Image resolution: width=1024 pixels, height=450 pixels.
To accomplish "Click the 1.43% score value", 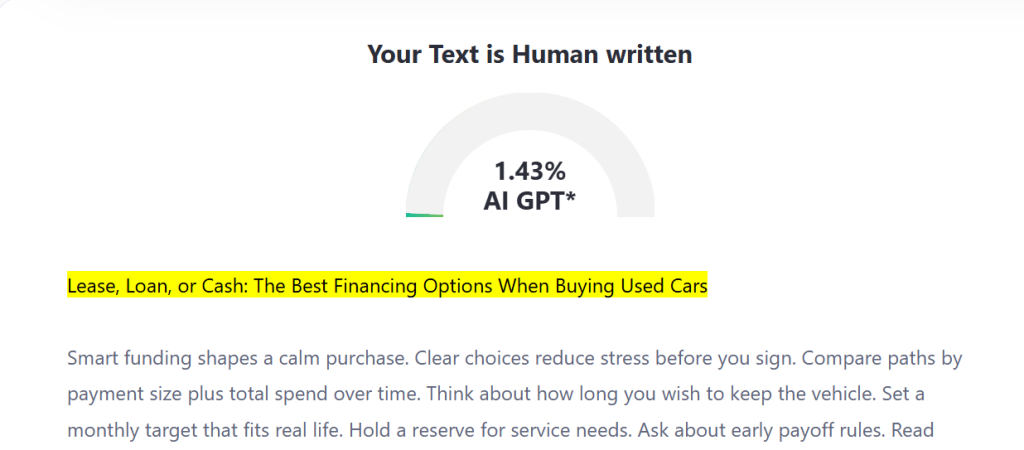I will point(530,171).
